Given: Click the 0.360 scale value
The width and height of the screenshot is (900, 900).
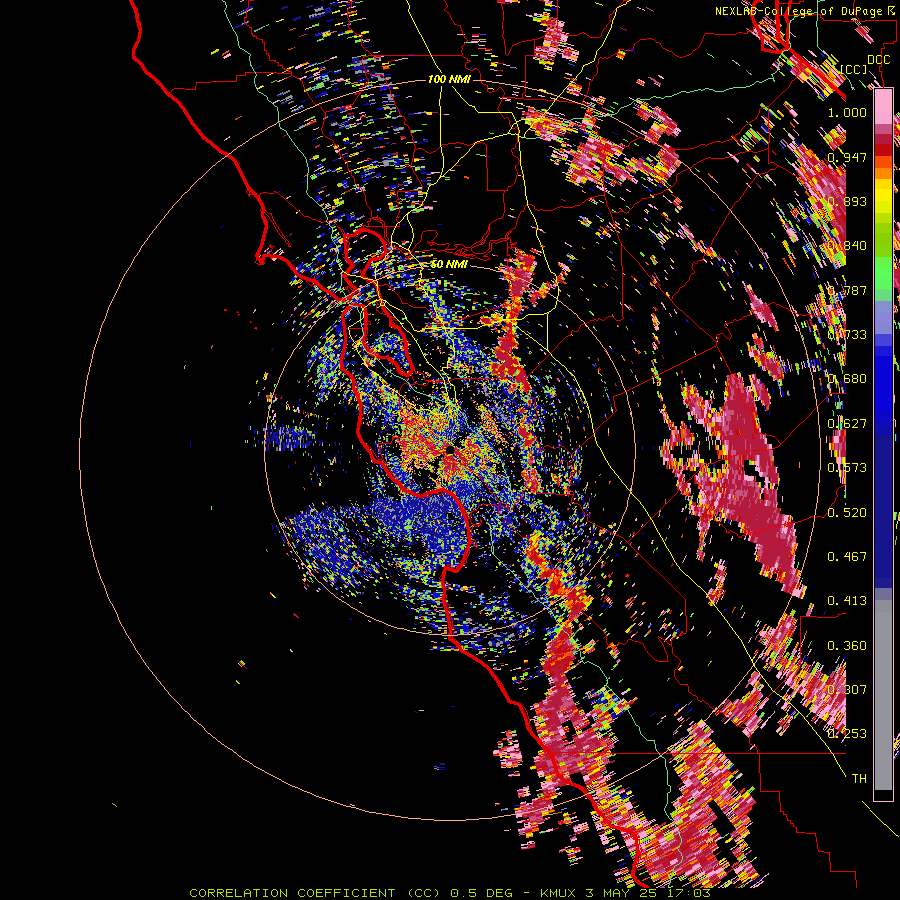Looking at the screenshot, I should coord(847,645).
